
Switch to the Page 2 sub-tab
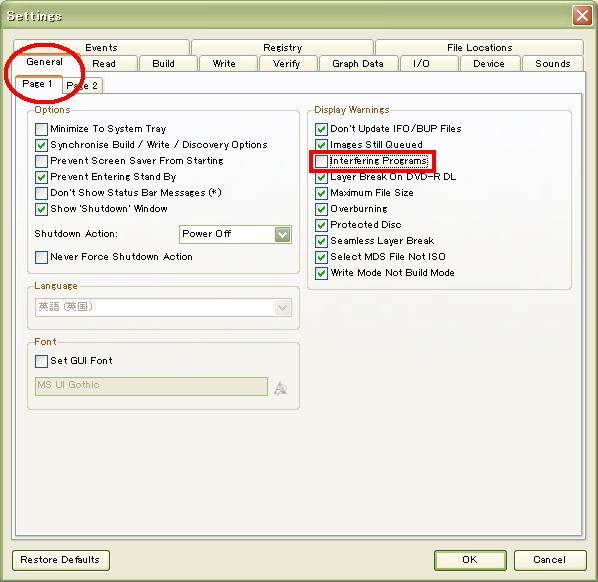pyautogui.click(x=82, y=86)
